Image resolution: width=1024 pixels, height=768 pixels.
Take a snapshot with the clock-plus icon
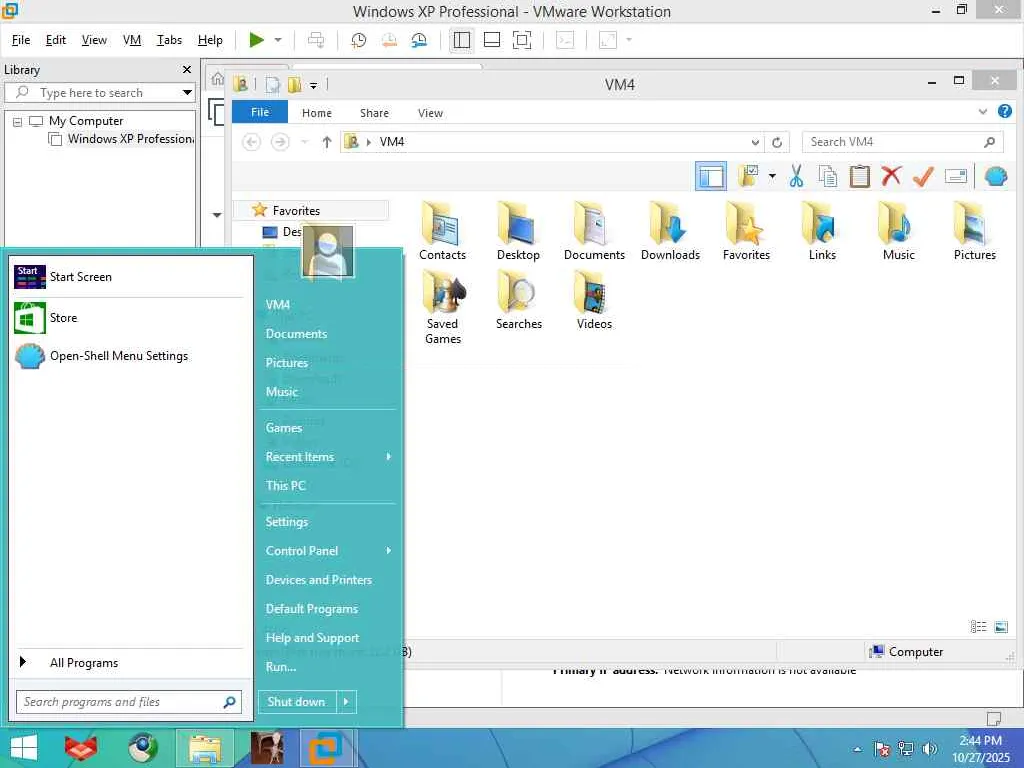(x=359, y=40)
